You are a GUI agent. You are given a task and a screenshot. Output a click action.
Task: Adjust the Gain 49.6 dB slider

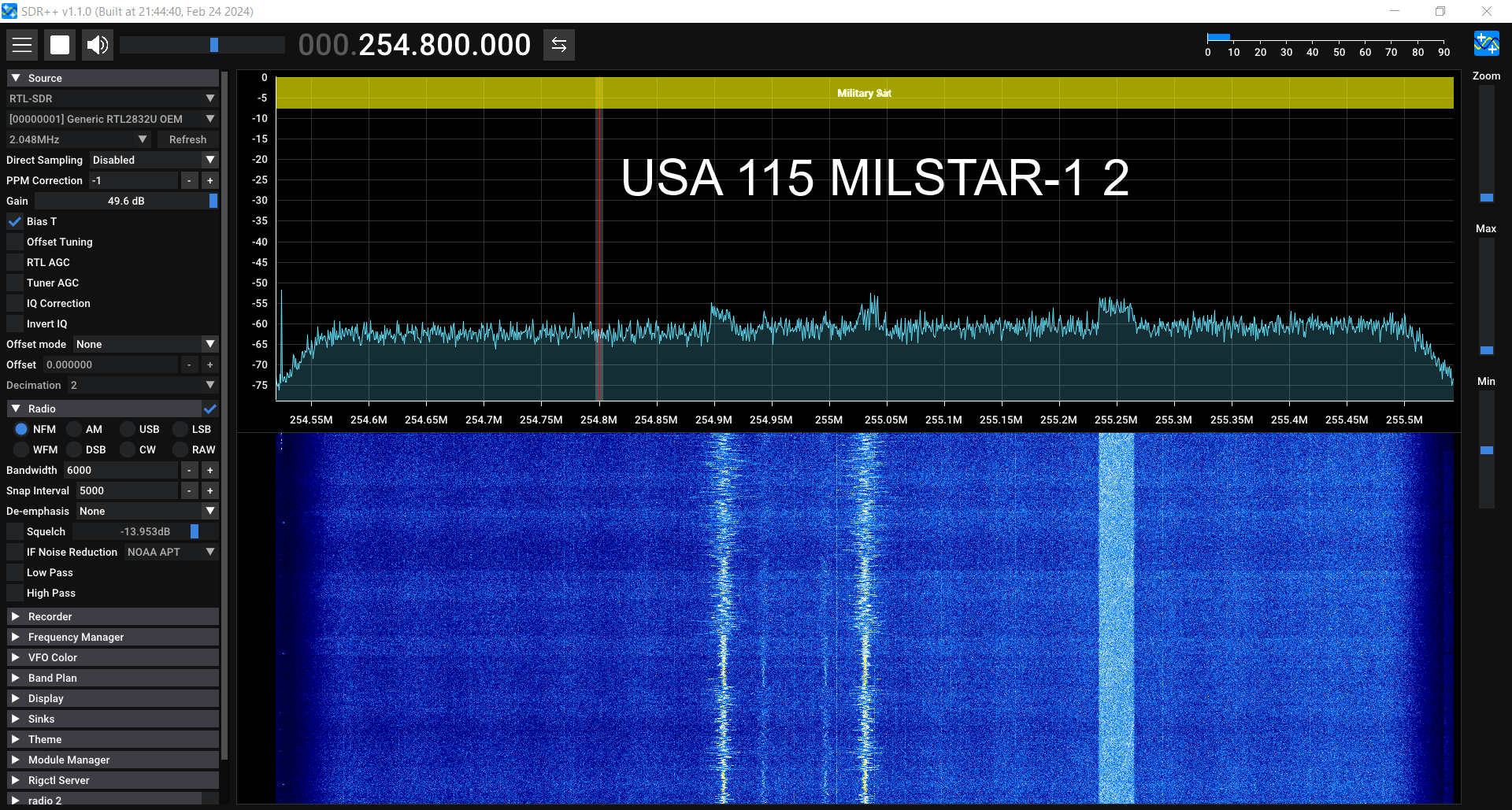coord(126,201)
